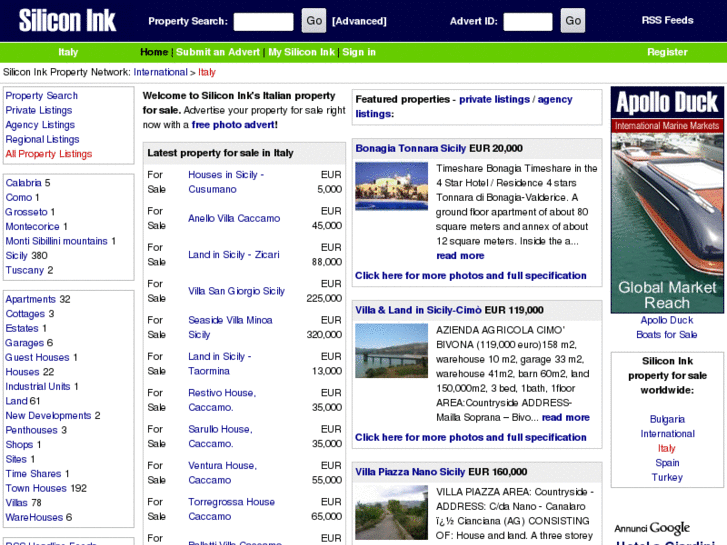727x545 pixels.
Task: Browse the Houses category
Action: 23,372
